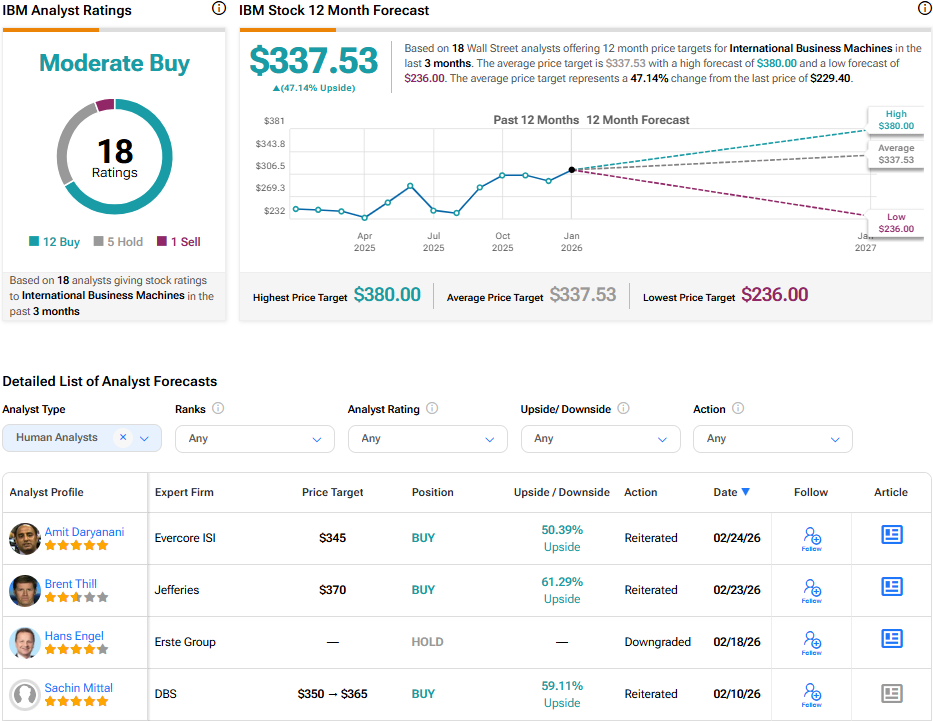Open Sachin Mittal's analyst profile link
Viewport: 933px width, 721px height.
(x=78, y=688)
